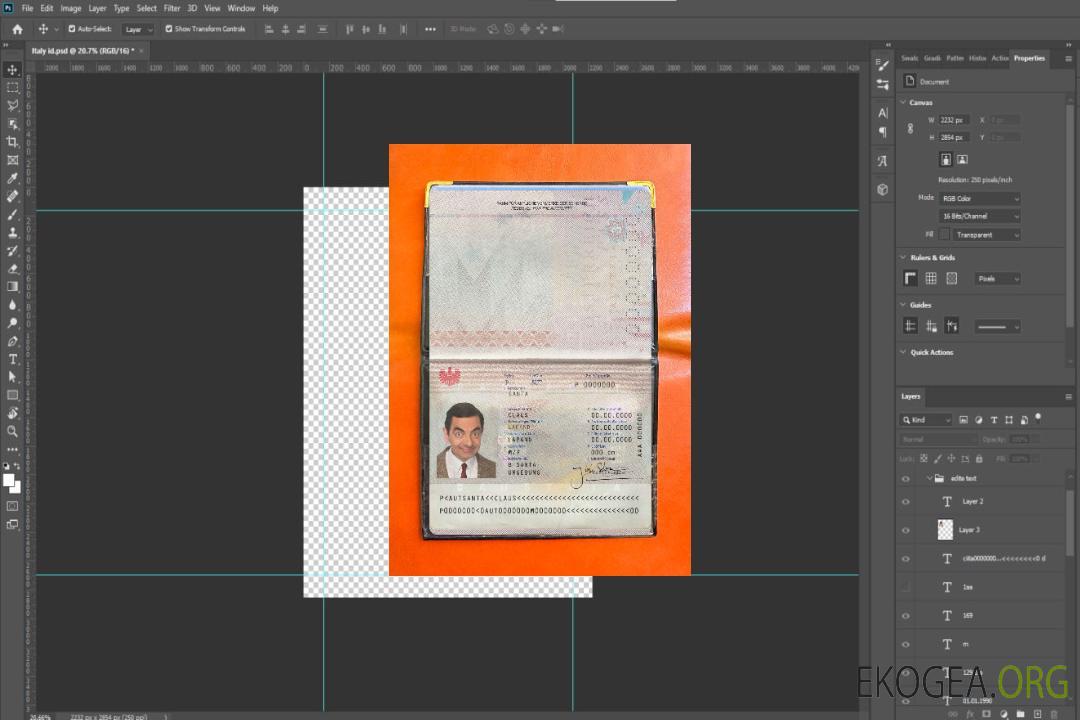Open the File menu
The image size is (1080, 720).
[x=28, y=8]
